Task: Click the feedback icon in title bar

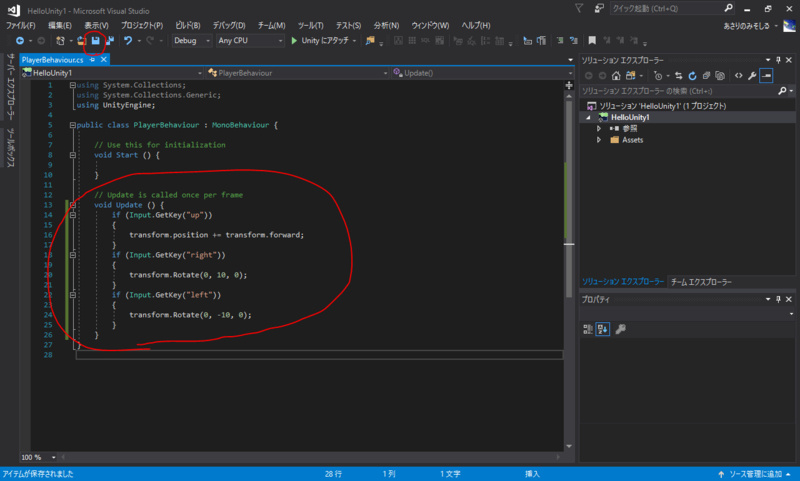Action: tap(599, 8)
